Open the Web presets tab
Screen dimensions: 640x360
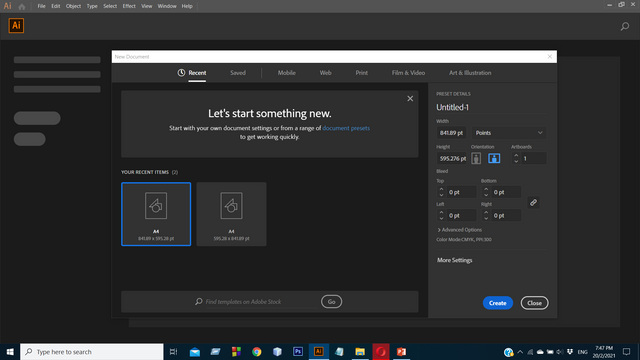[x=325, y=73]
